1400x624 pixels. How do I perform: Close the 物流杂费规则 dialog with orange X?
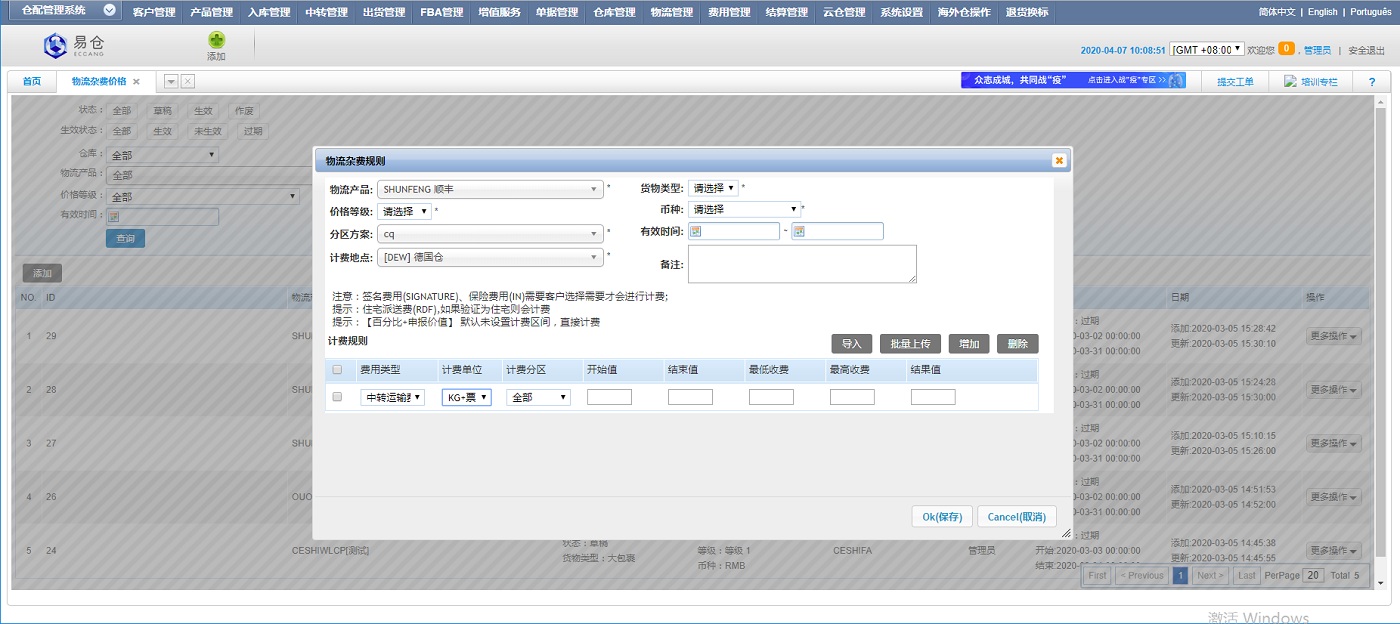[x=1058, y=160]
